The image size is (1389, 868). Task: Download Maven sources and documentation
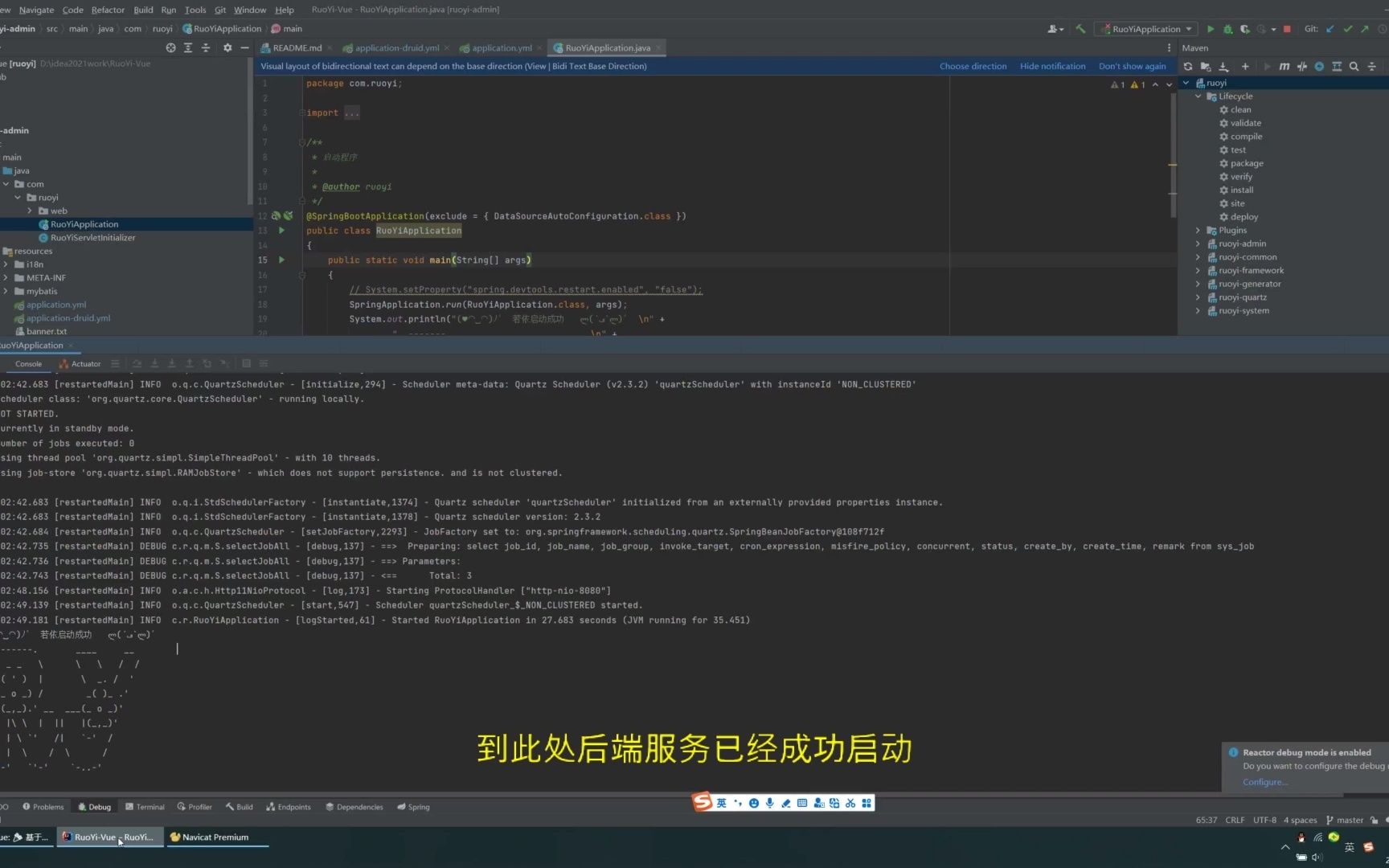(x=1223, y=67)
